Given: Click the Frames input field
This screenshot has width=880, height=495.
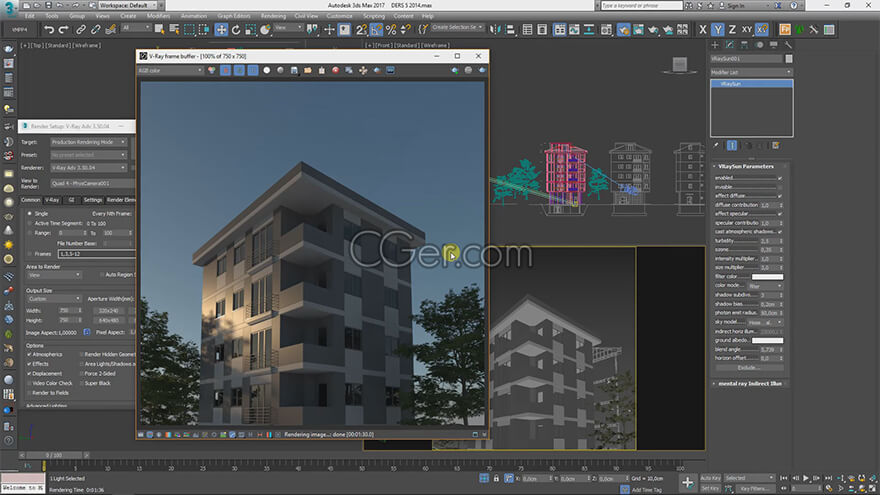Looking at the screenshot, I should 96,254.
